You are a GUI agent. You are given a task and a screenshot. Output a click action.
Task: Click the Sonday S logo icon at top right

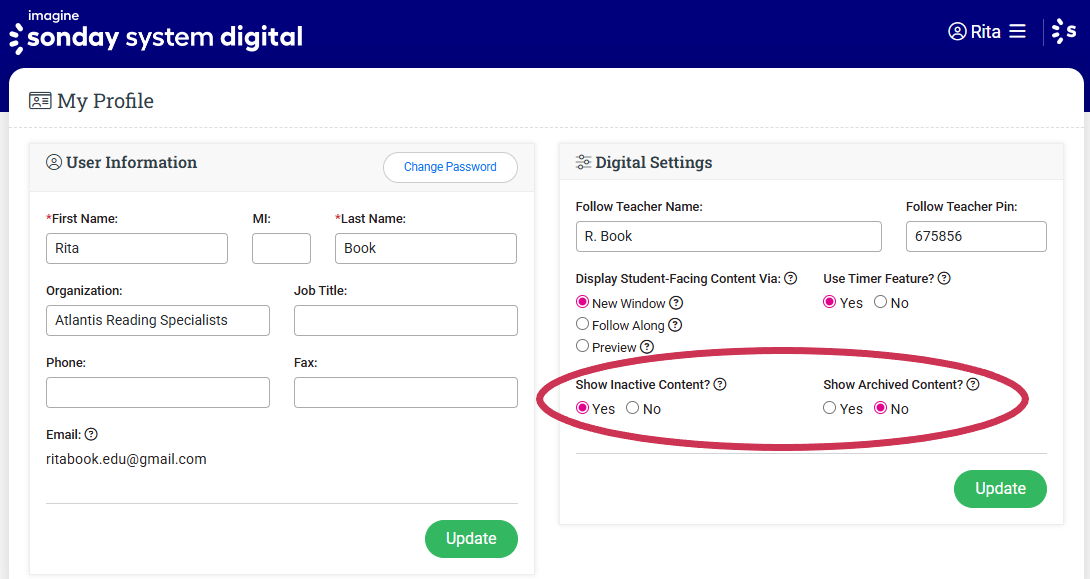click(1064, 32)
